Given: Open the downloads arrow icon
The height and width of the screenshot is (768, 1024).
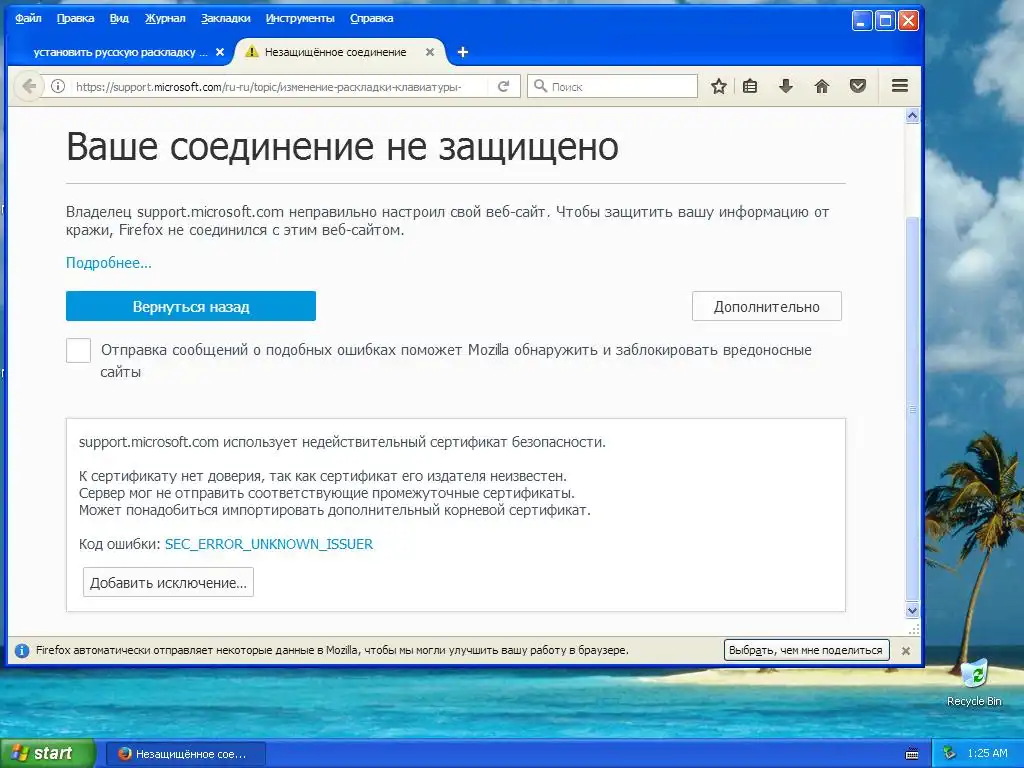Looking at the screenshot, I should pos(786,86).
